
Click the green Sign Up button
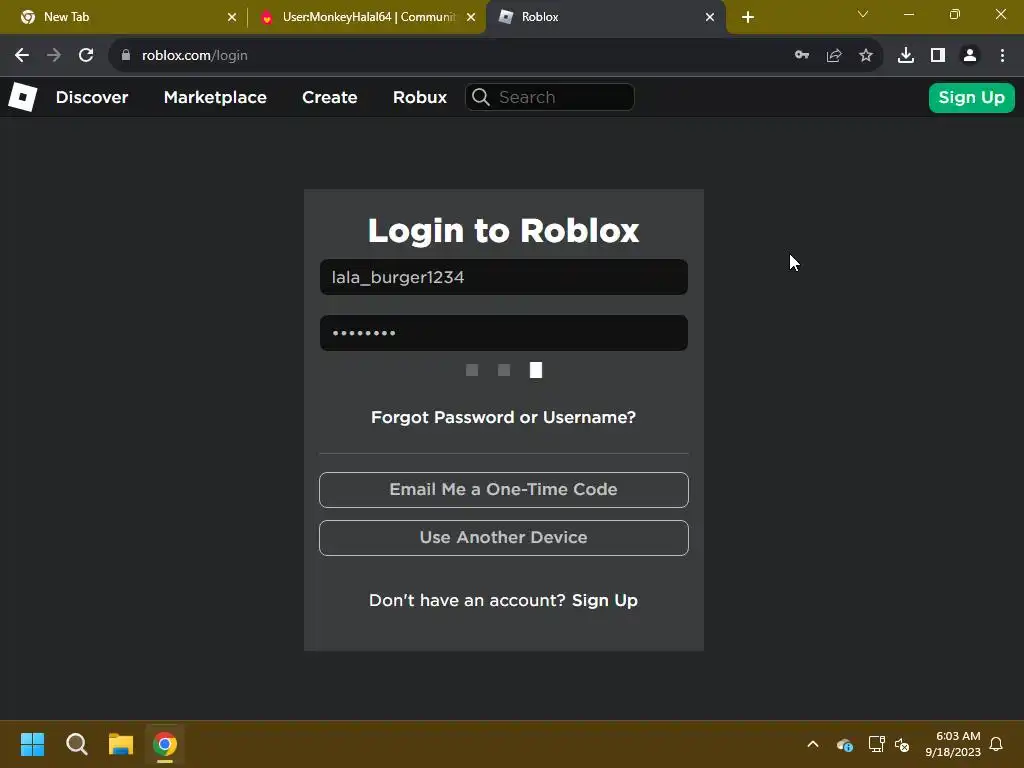[x=971, y=97]
